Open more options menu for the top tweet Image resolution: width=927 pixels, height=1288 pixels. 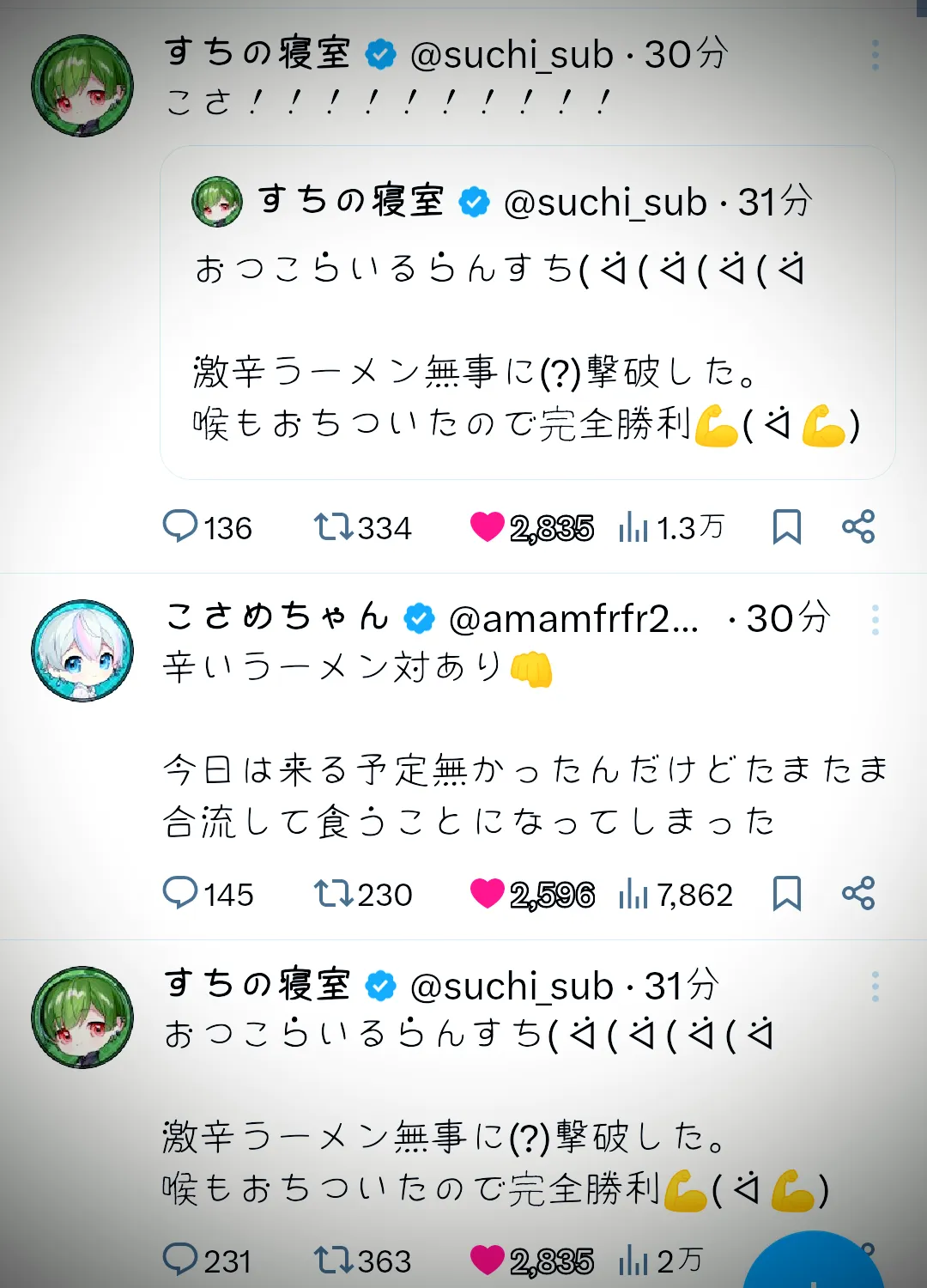(x=875, y=55)
